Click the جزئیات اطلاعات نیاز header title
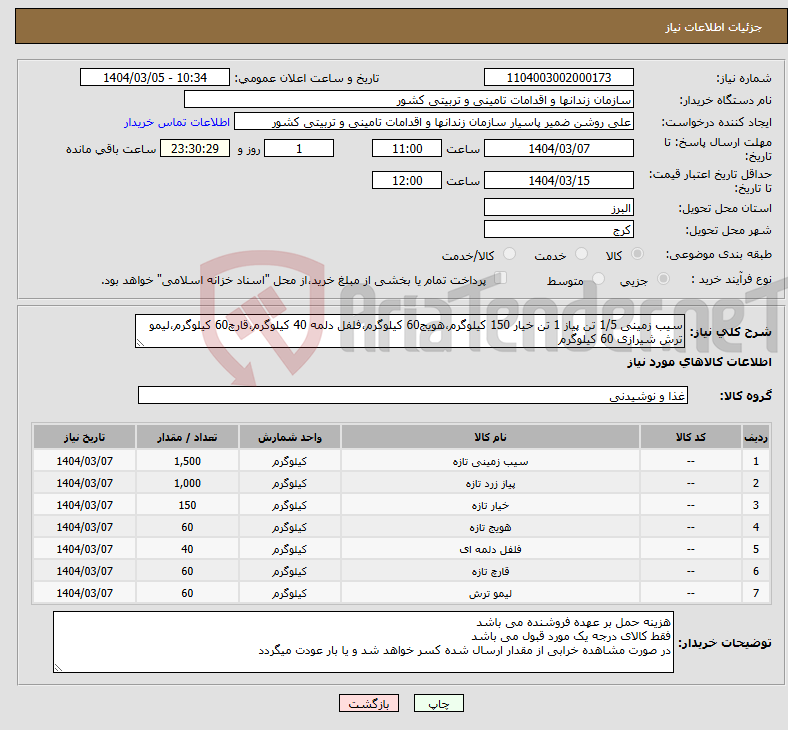Viewport: 788px width, 730px height. click(x=713, y=27)
